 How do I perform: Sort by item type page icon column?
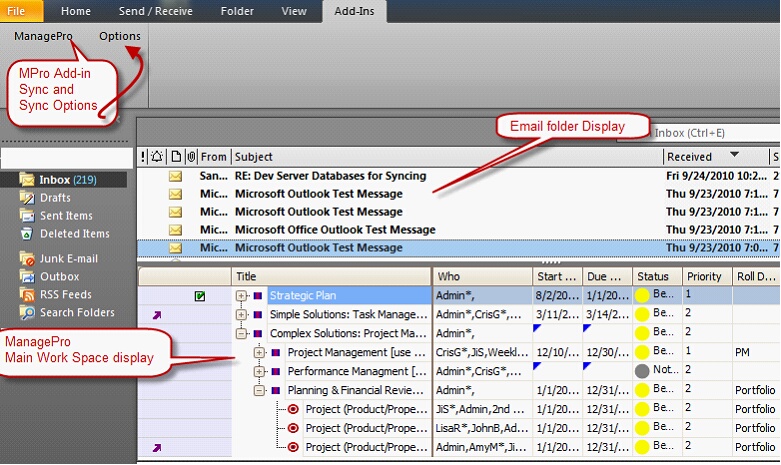tap(176, 157)
